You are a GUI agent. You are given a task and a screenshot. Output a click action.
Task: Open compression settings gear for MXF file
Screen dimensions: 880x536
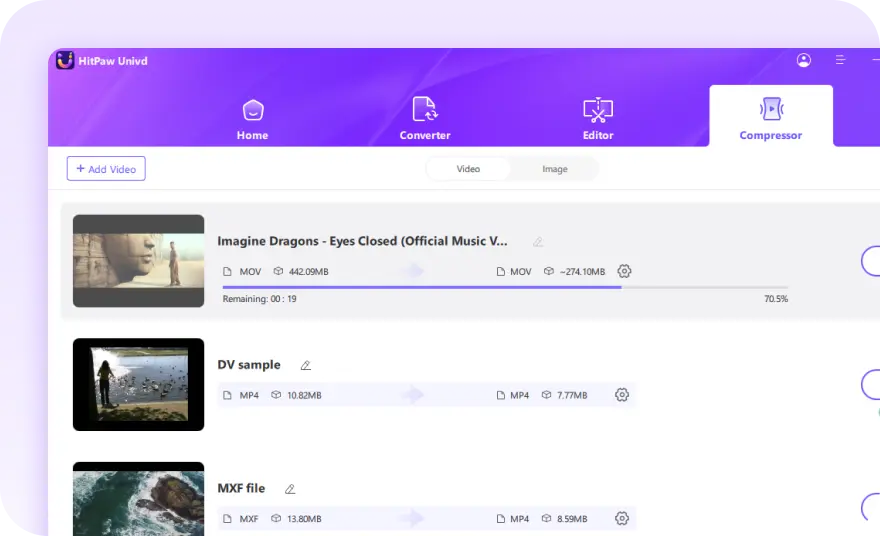(622, 518)
